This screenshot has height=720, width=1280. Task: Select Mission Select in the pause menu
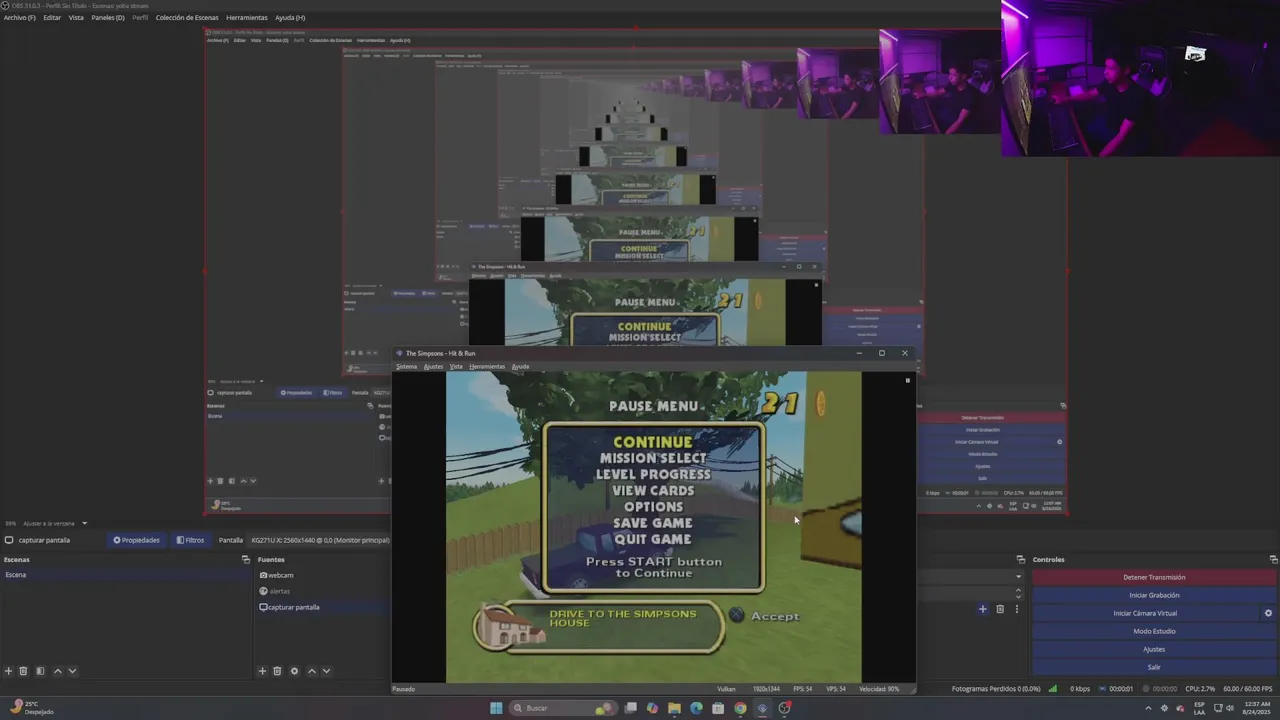pyautogui.click(x=653, y=458)
